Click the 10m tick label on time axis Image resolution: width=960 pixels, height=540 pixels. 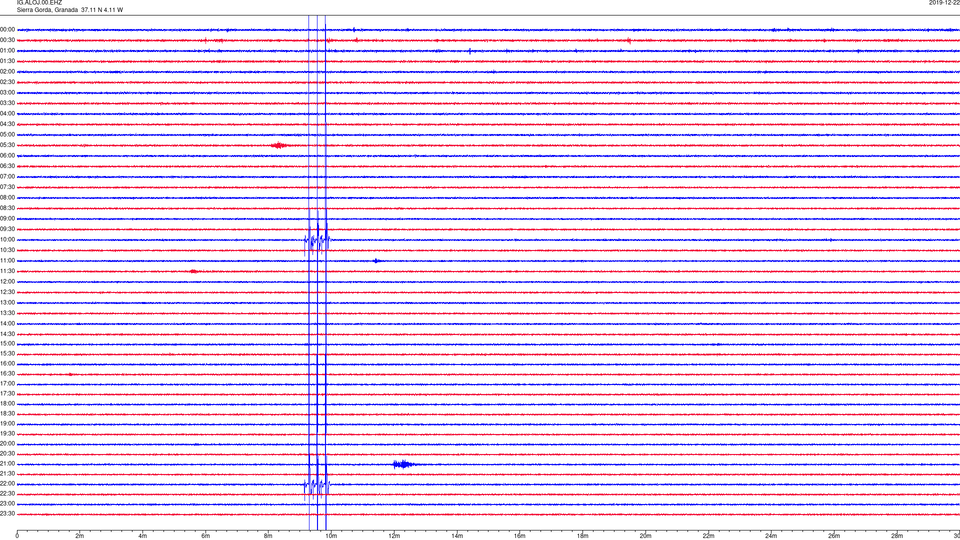331,536
